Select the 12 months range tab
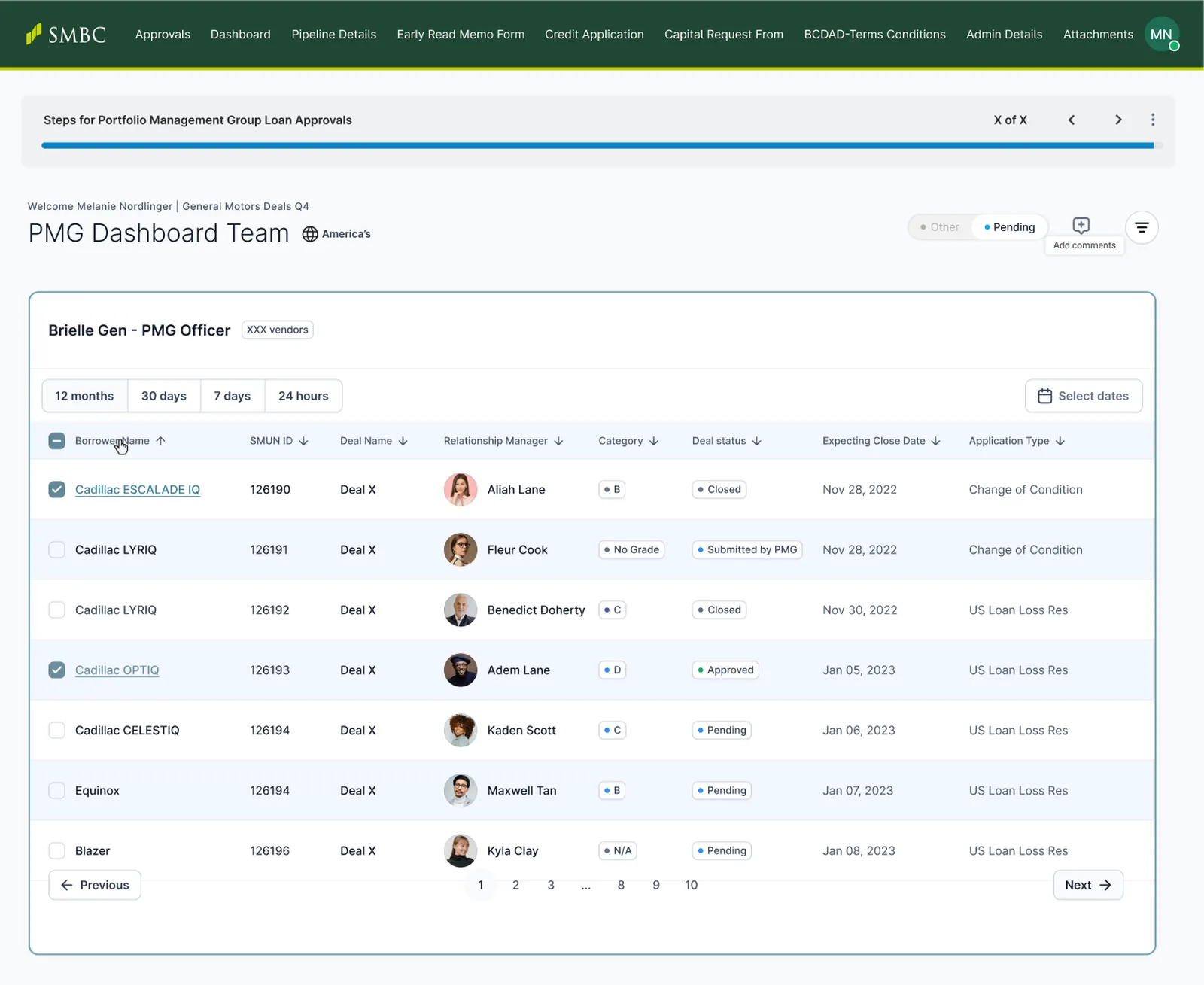The image size is (1204, 985). [x=84, y=396]
